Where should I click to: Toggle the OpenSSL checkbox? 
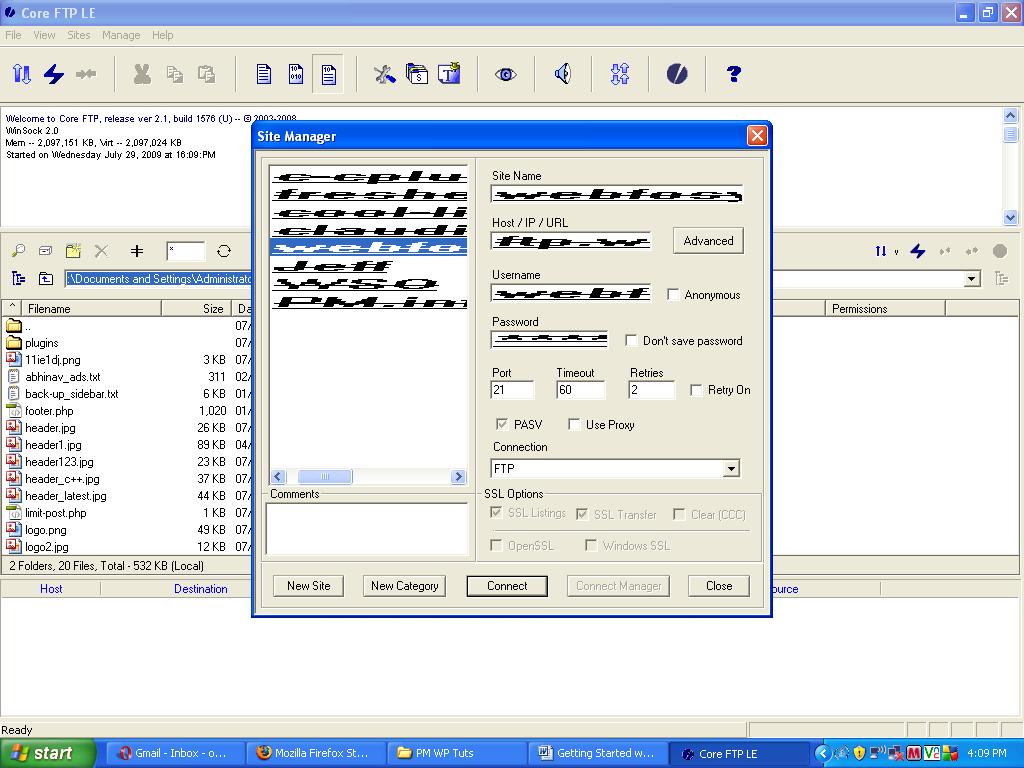tap(496, 545)
